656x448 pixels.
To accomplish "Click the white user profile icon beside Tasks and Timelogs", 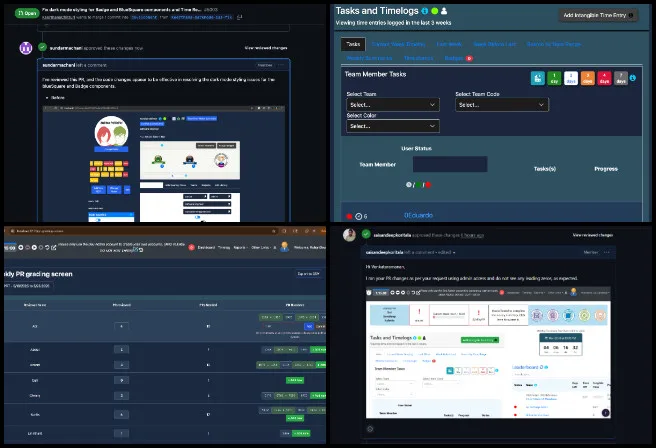I will point(444,11).
